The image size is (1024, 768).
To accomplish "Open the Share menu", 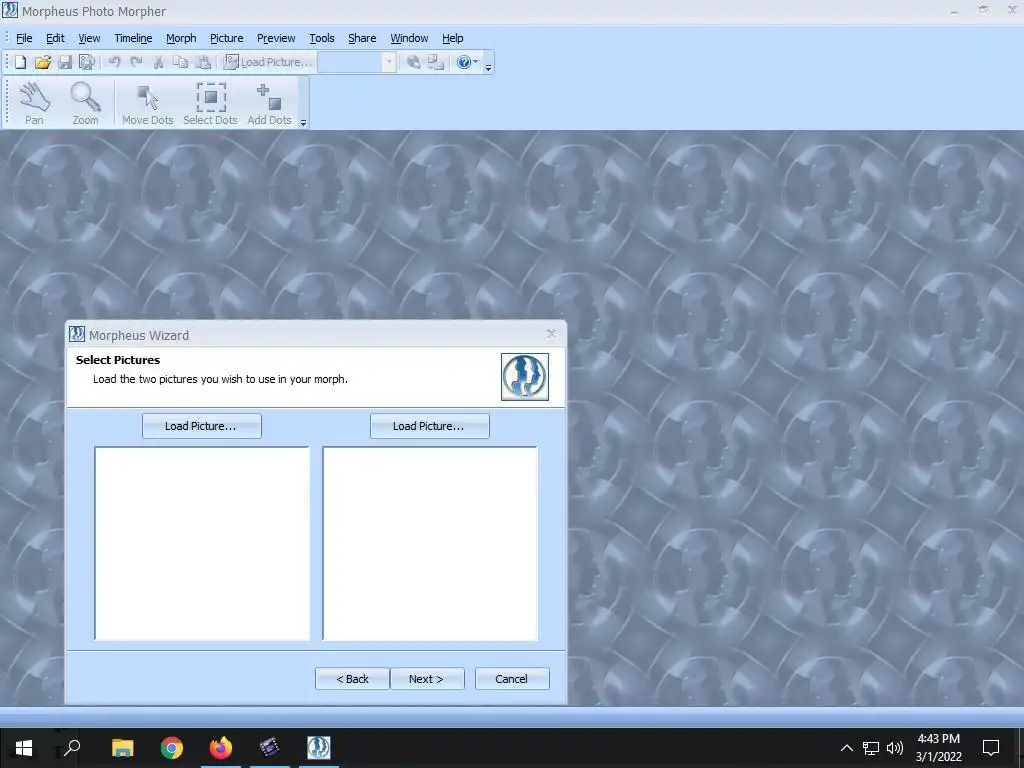I will coord(362,38).
